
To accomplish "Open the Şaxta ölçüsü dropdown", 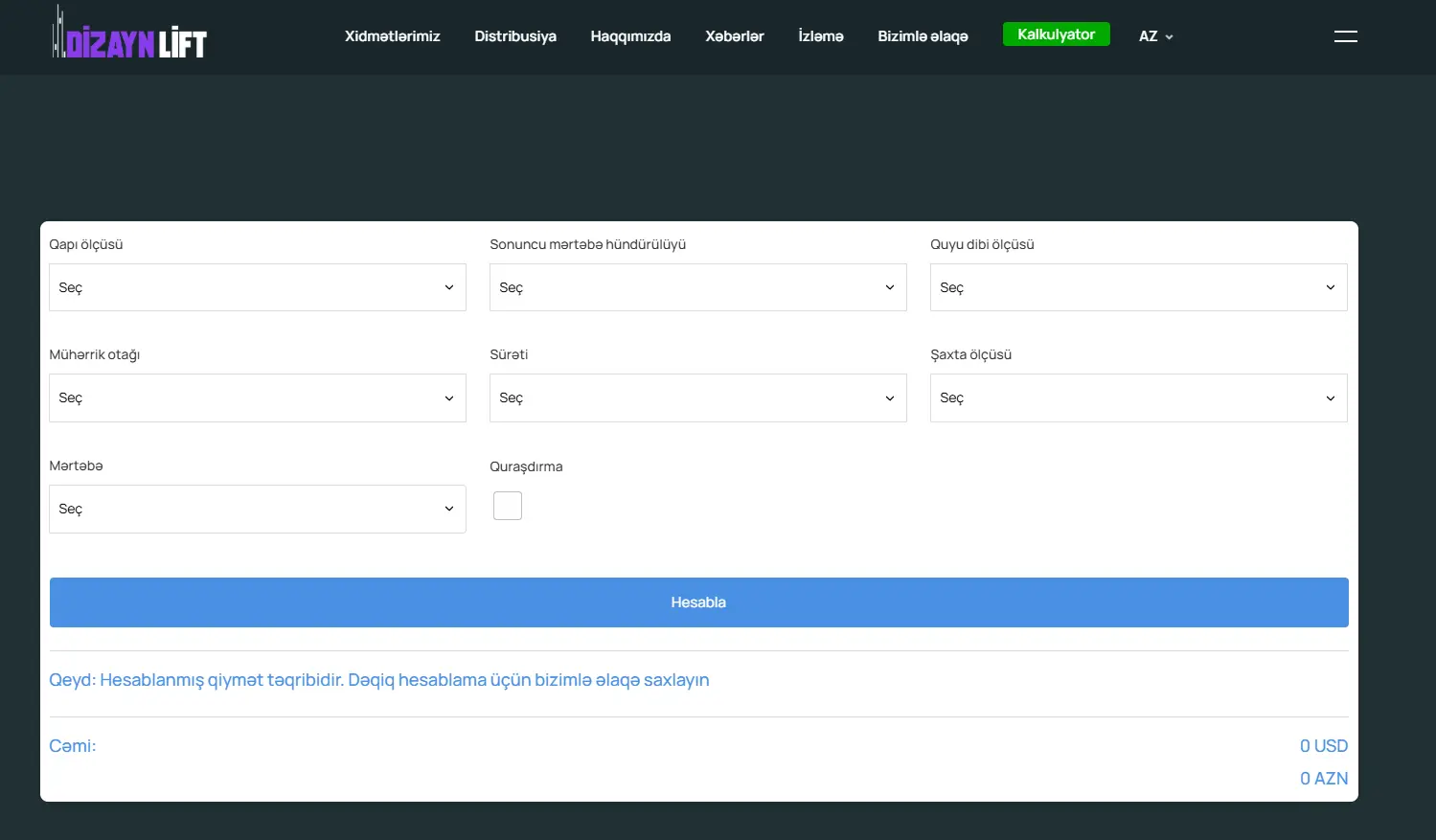I will tap(1138, 397).
